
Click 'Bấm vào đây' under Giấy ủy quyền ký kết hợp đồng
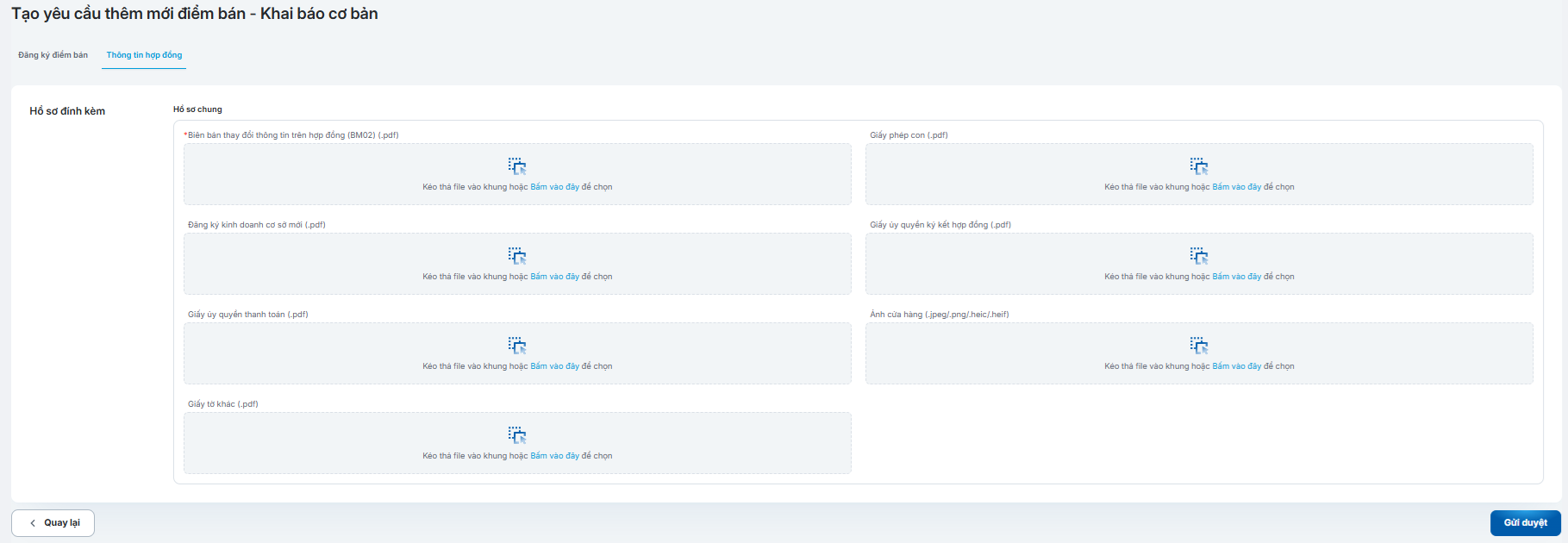(1236, 277)
